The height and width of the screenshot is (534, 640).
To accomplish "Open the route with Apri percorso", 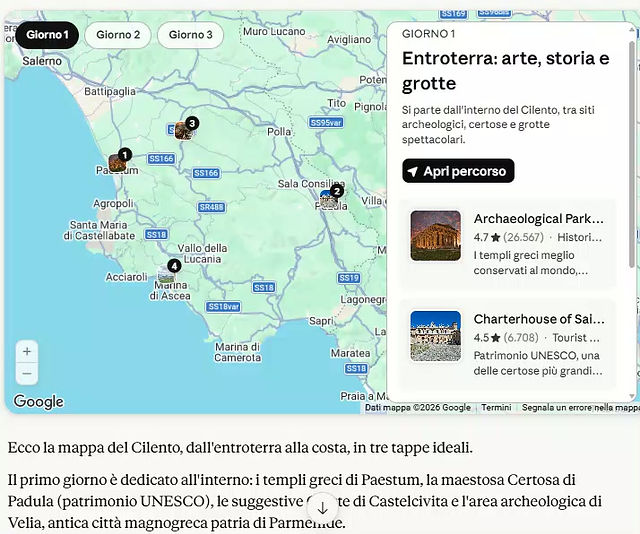I will tap(458, 171).
